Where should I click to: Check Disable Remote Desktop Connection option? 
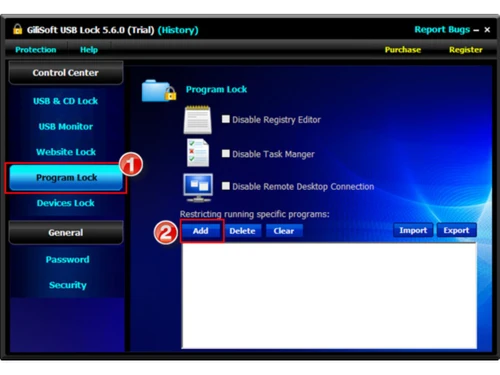pos(226,186)
